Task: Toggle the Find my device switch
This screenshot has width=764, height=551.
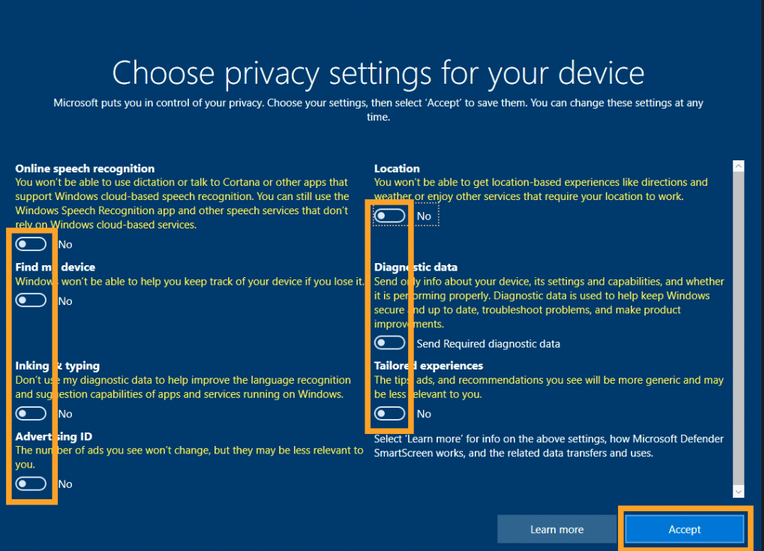Action: click(31, 301)
